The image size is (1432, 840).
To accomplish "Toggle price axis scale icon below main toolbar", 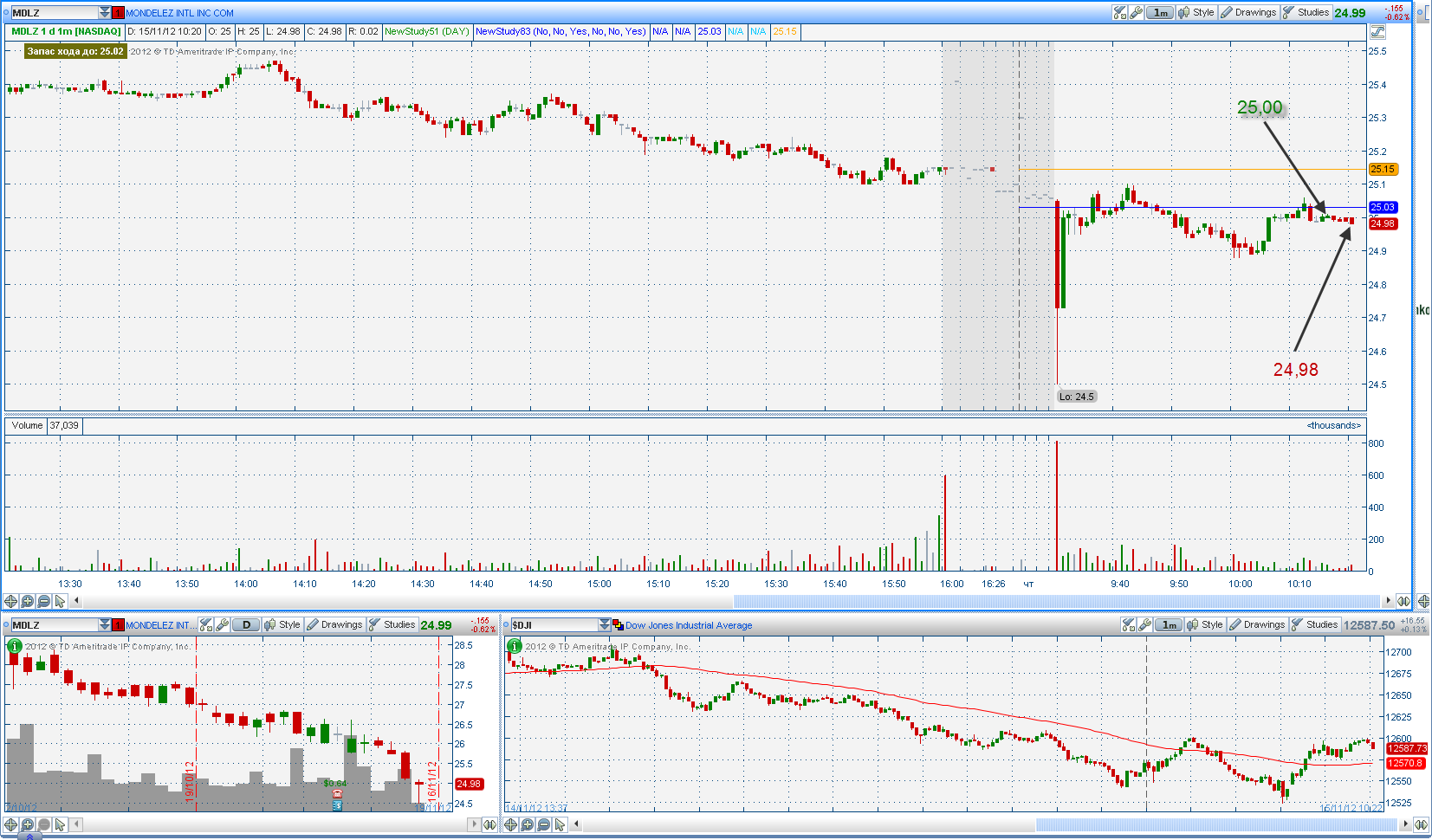I will (x=1377, y=31).
